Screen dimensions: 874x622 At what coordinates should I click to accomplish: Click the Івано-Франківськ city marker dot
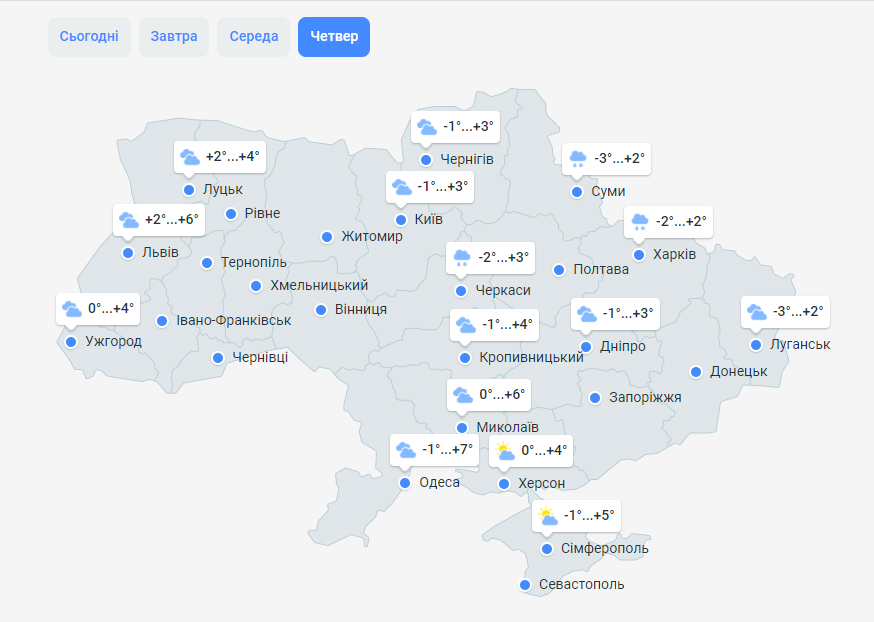click(162, 321)
